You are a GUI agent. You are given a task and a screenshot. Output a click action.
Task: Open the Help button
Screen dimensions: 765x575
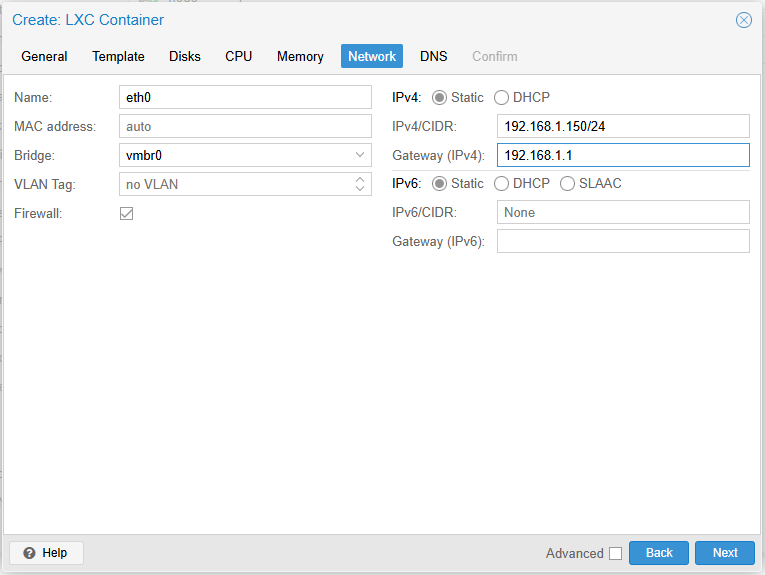[x=46, y=553]
